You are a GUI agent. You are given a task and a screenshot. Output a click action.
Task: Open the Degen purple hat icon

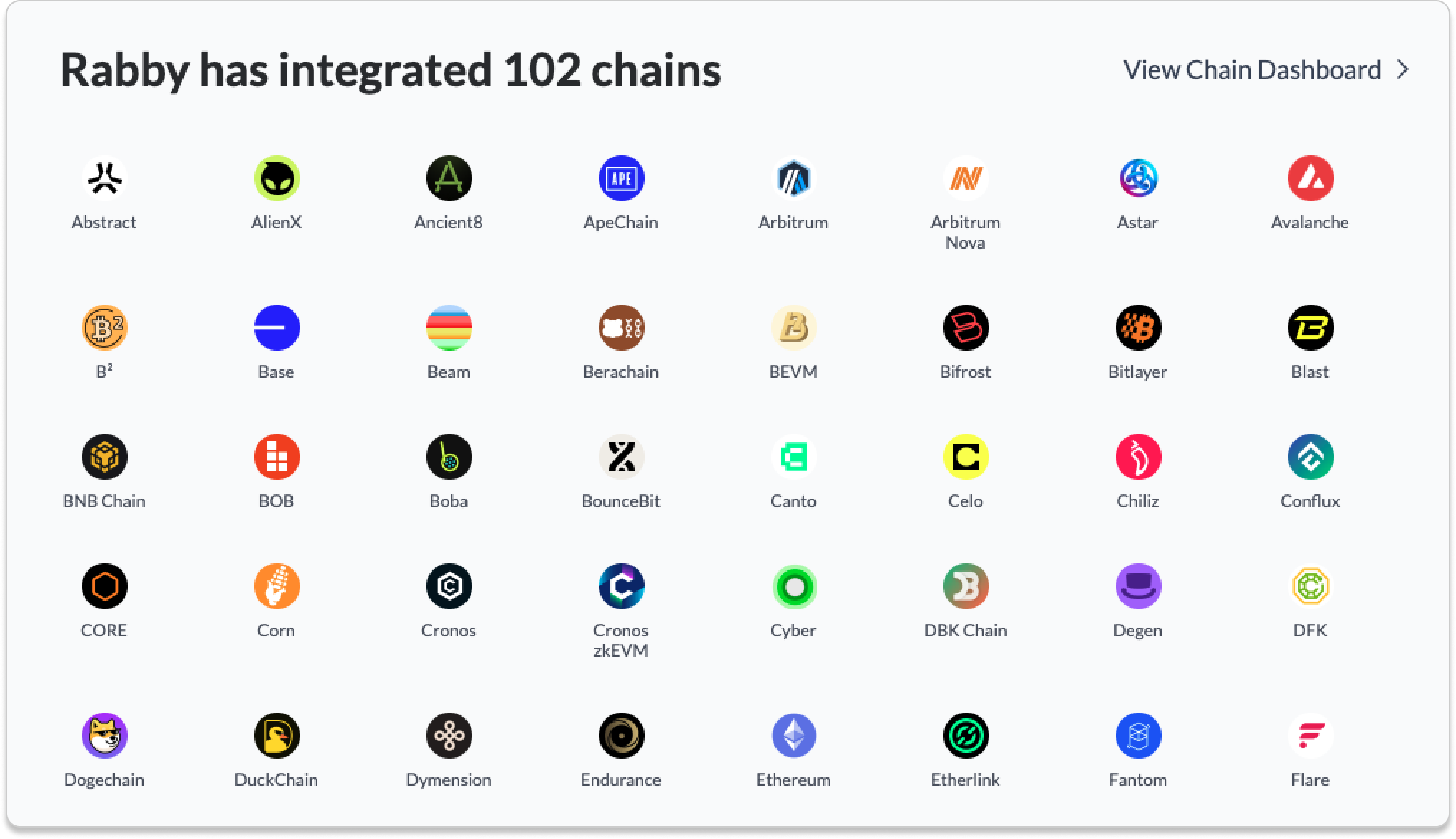1138,586
